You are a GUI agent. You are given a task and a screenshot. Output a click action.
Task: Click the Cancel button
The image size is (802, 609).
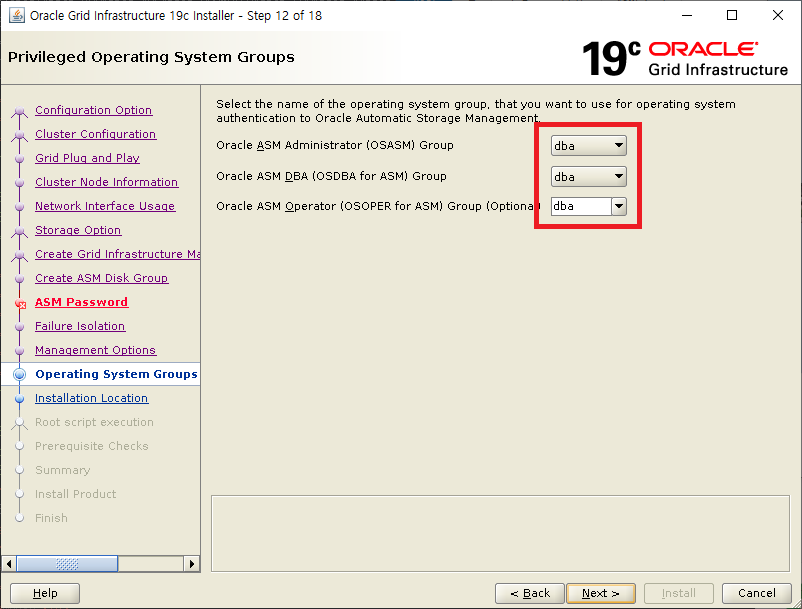pyautogui.click(x=756, y=593)
